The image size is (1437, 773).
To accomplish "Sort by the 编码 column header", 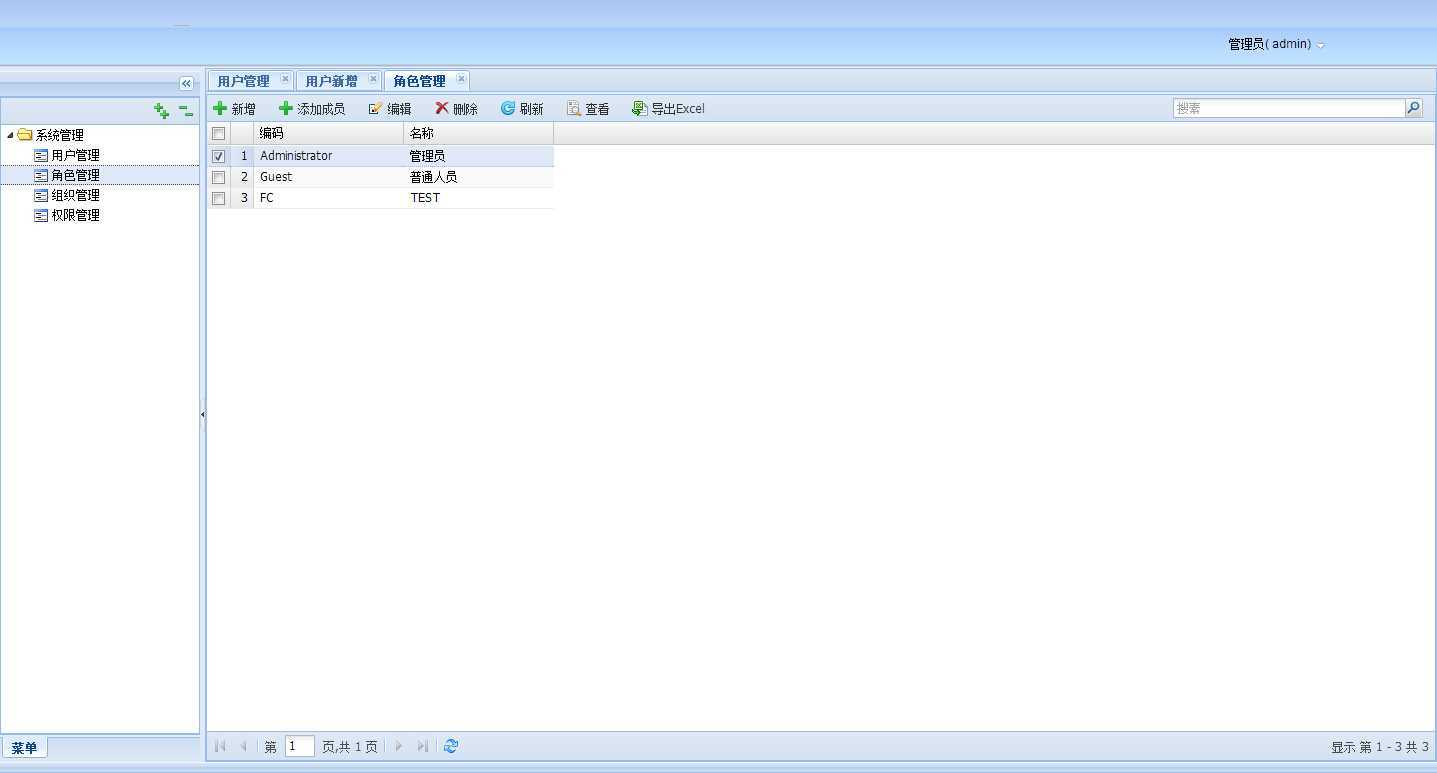I will point(329,133).
